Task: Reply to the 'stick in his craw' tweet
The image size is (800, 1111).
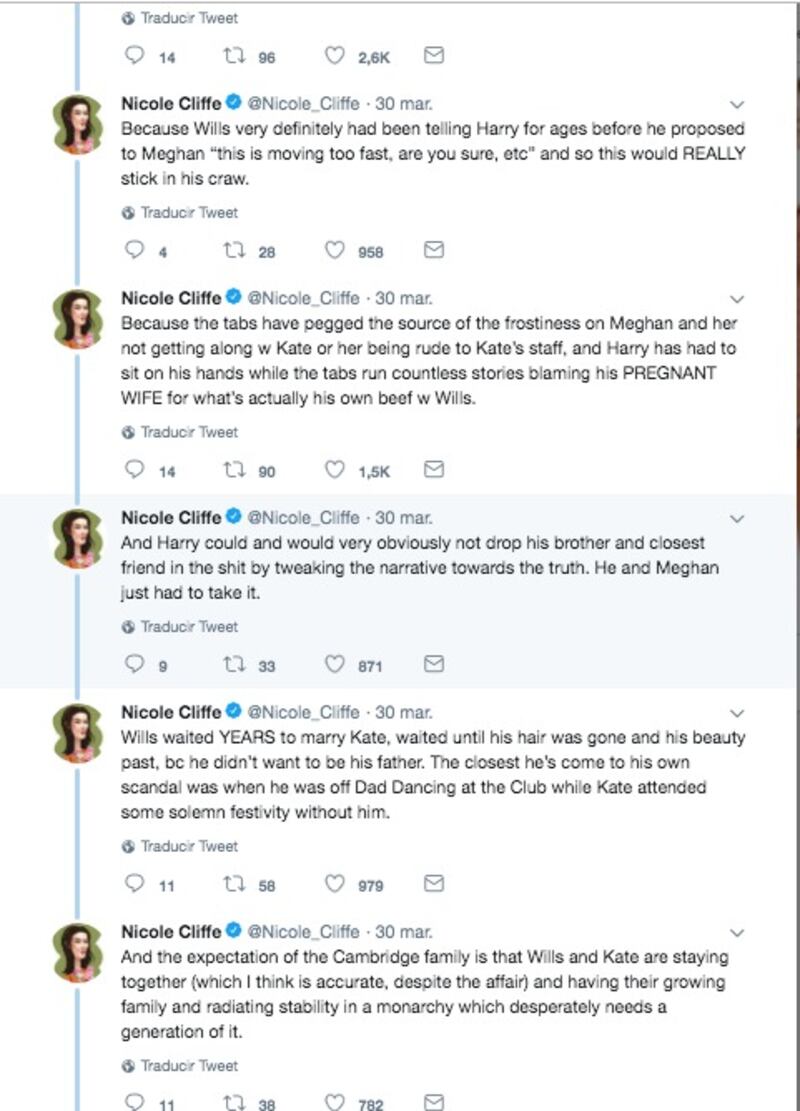Action: coord(134,249)
